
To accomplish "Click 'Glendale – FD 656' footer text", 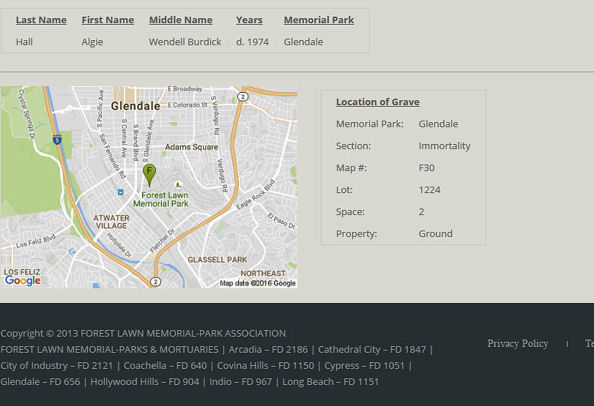I will [x=40, y=382].
